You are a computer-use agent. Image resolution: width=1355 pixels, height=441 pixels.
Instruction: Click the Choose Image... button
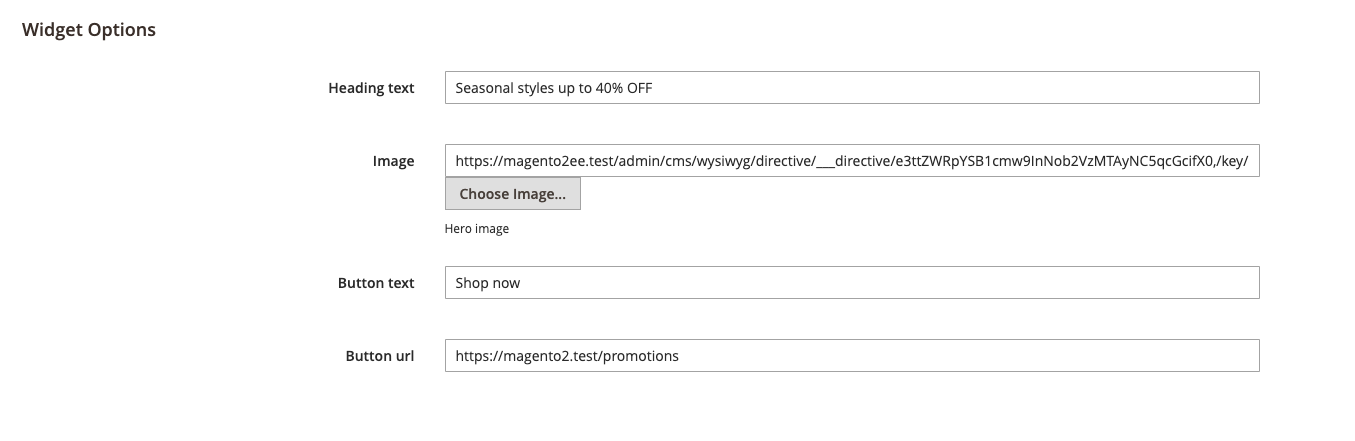coord(512,194)
